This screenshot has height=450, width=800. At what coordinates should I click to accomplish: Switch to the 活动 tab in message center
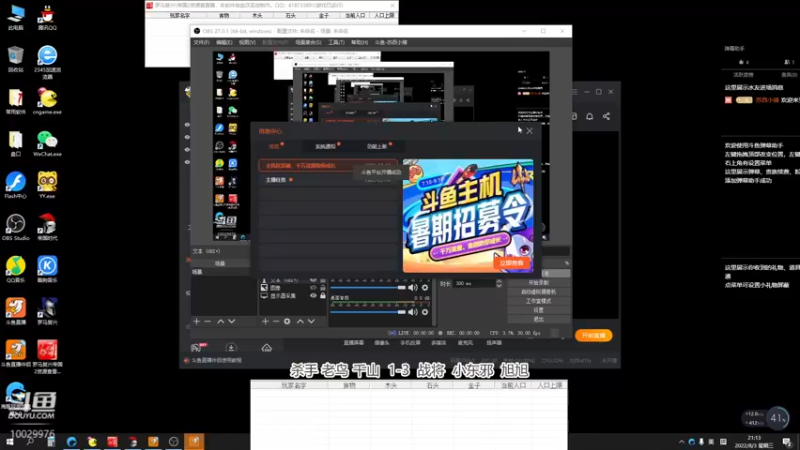pyautogui.click(x=274, y=146)
